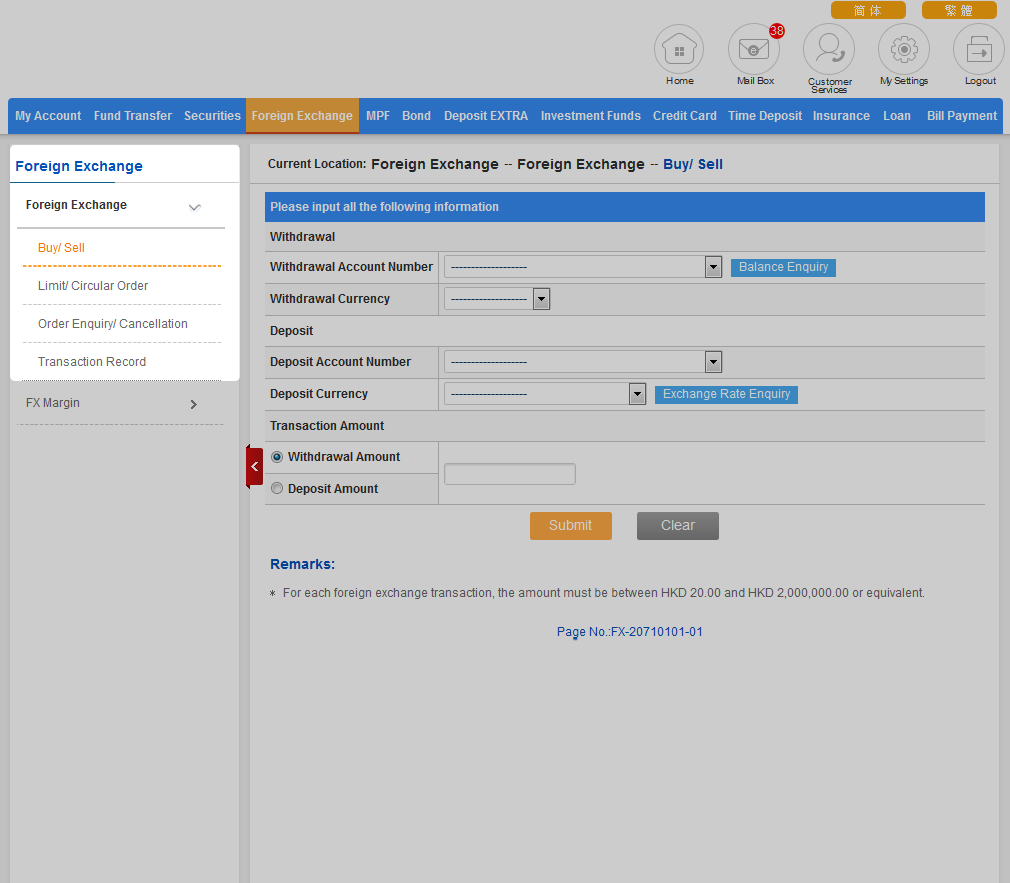
Task: Select the Deposit Amount radio button
Action: point(277,489)
